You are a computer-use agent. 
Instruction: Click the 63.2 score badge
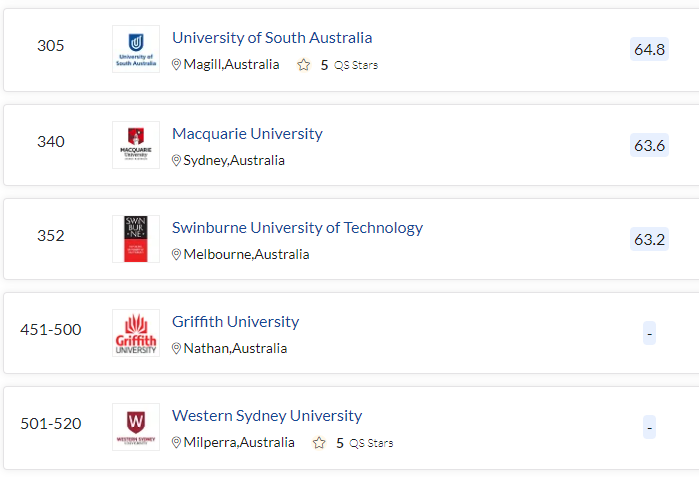pyautogui.click(x=650, y=239)
